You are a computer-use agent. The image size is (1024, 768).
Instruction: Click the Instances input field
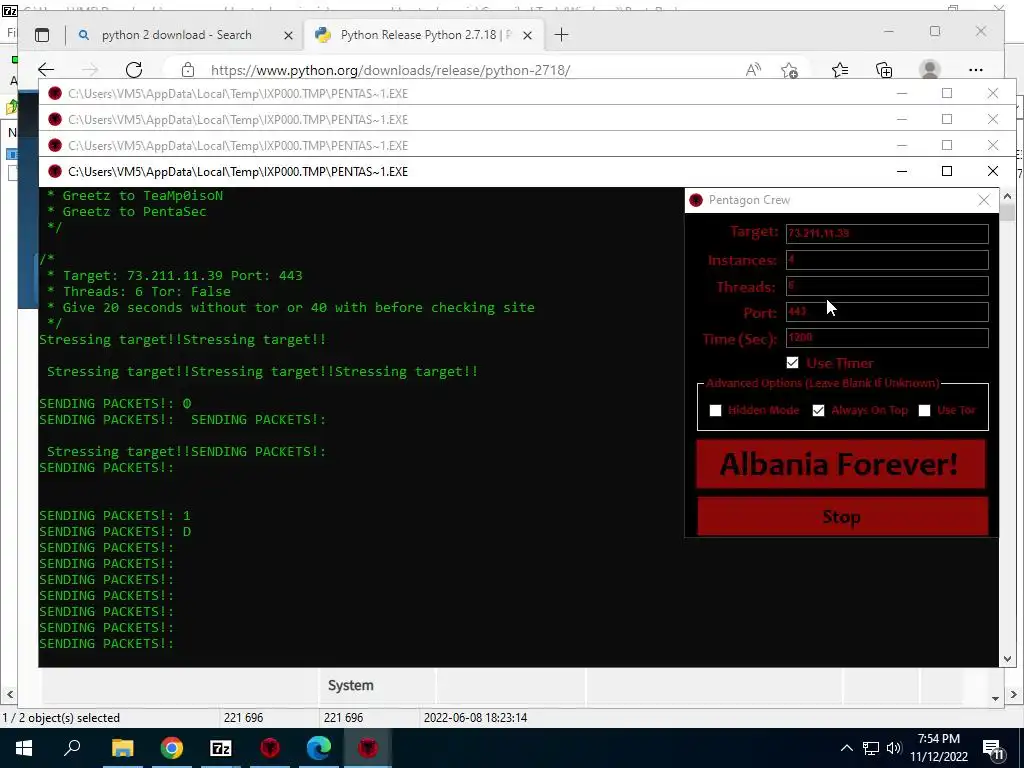pos(887,259)
